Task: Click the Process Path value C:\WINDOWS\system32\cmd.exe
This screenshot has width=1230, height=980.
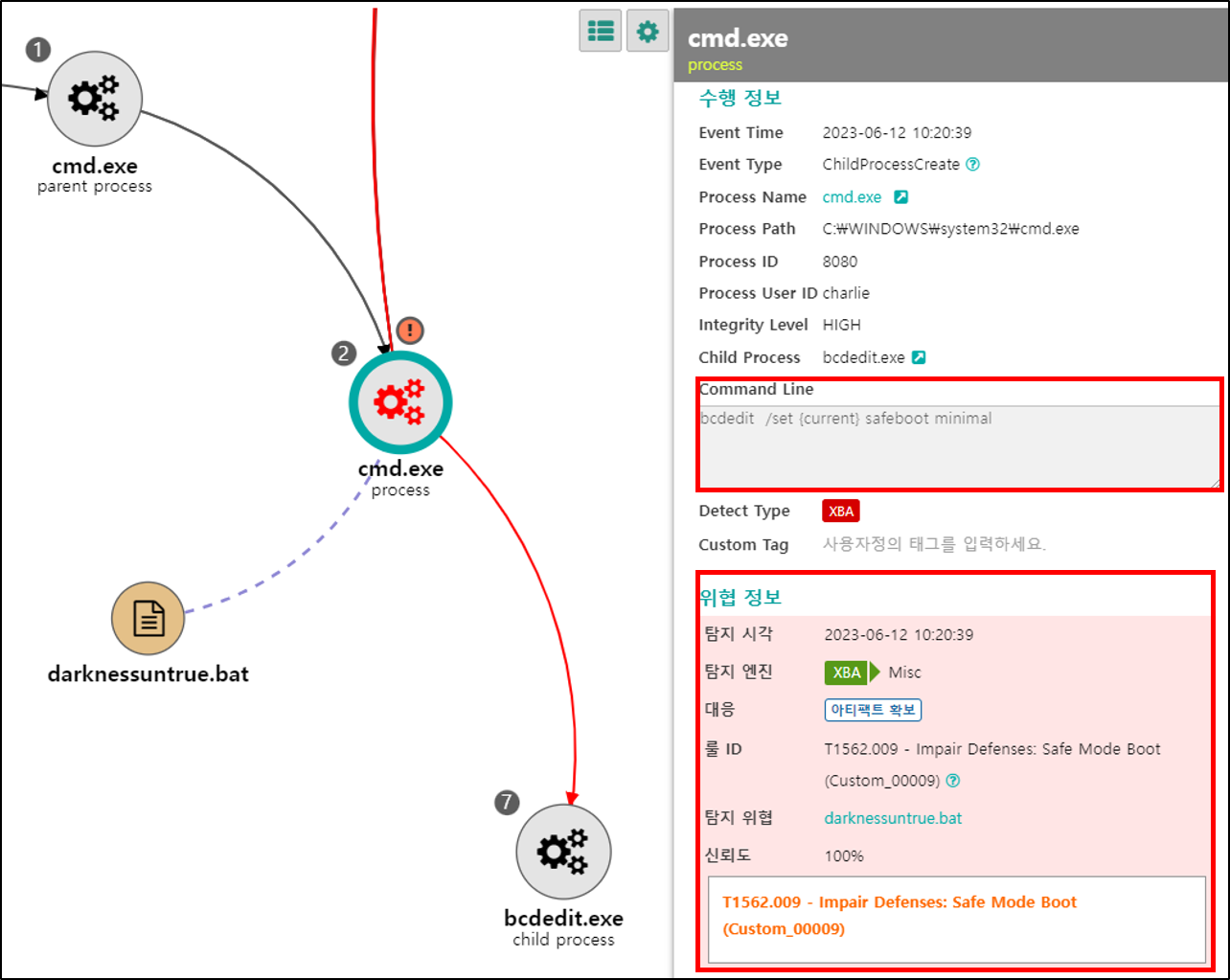Action: (x=951, y=229)
